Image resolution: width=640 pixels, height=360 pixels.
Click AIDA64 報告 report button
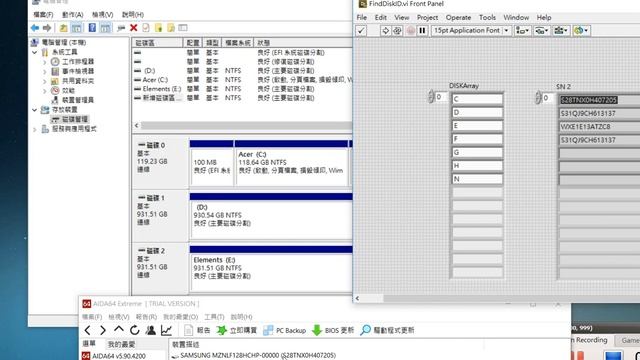coord(198,330)
